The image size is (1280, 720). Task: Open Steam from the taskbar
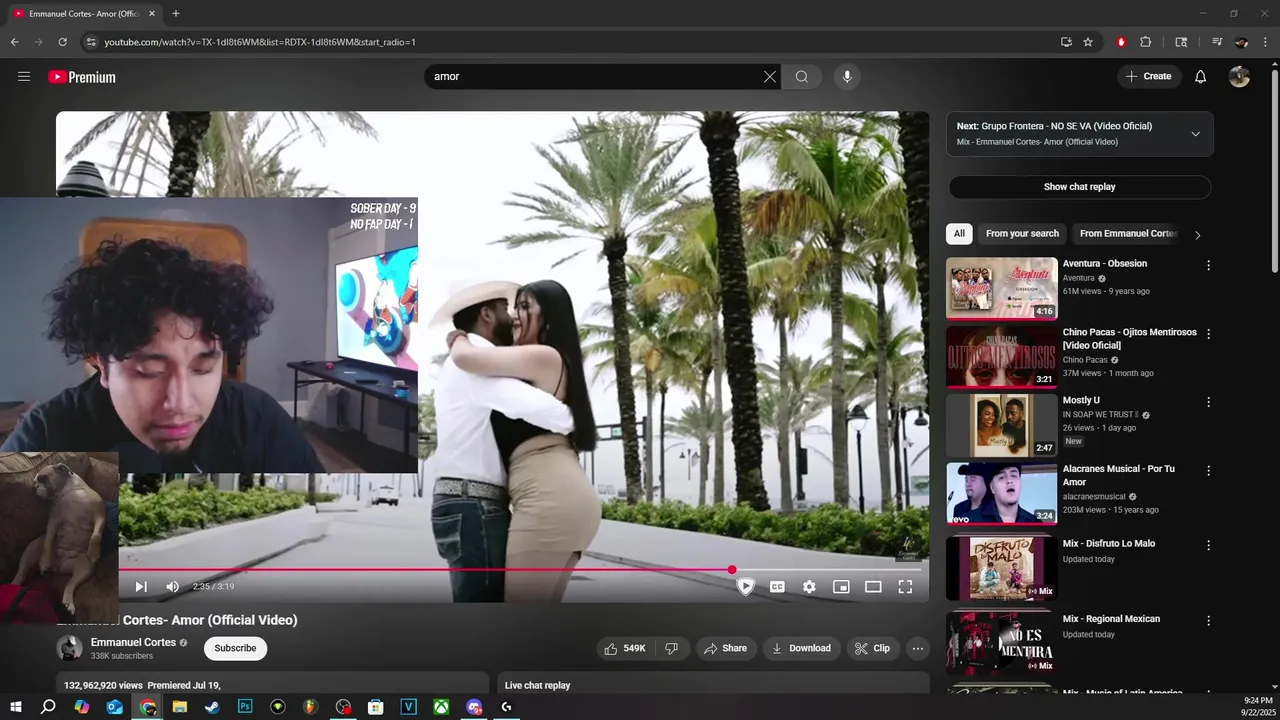pos(212,707)
